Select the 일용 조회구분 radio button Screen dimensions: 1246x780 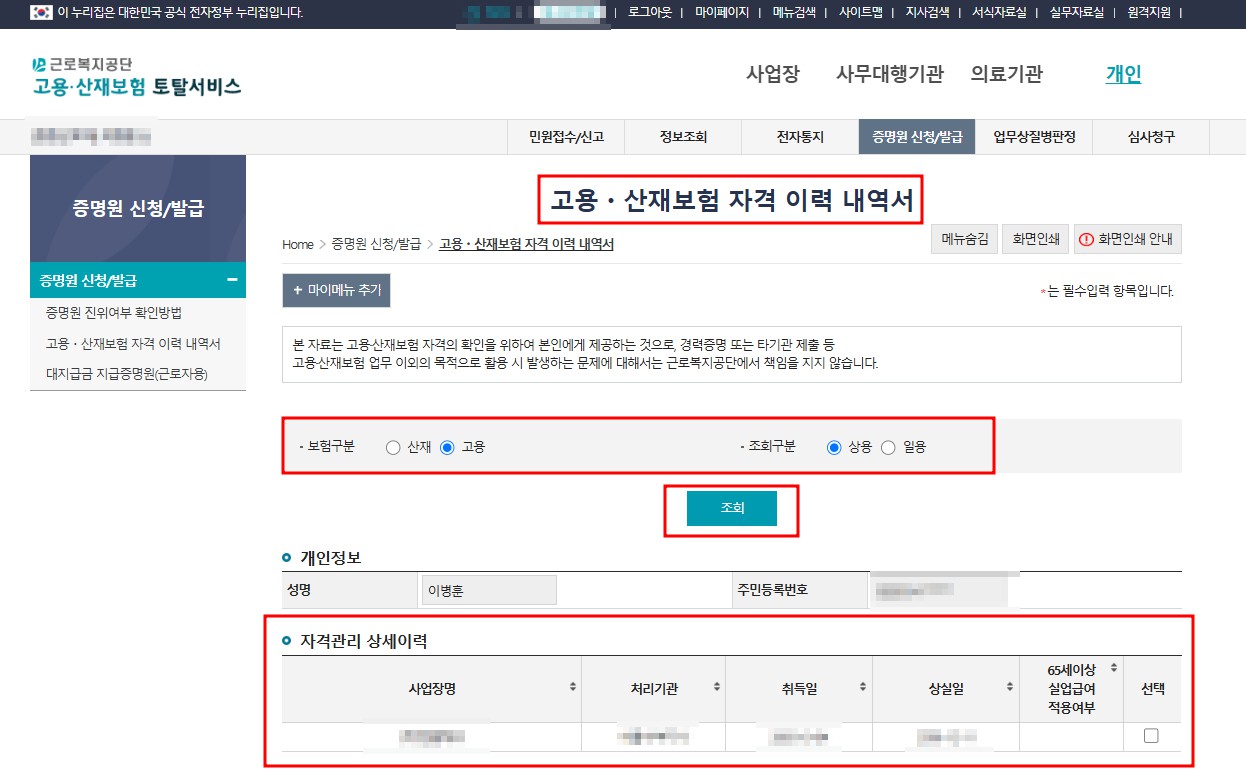click(889, 448)
